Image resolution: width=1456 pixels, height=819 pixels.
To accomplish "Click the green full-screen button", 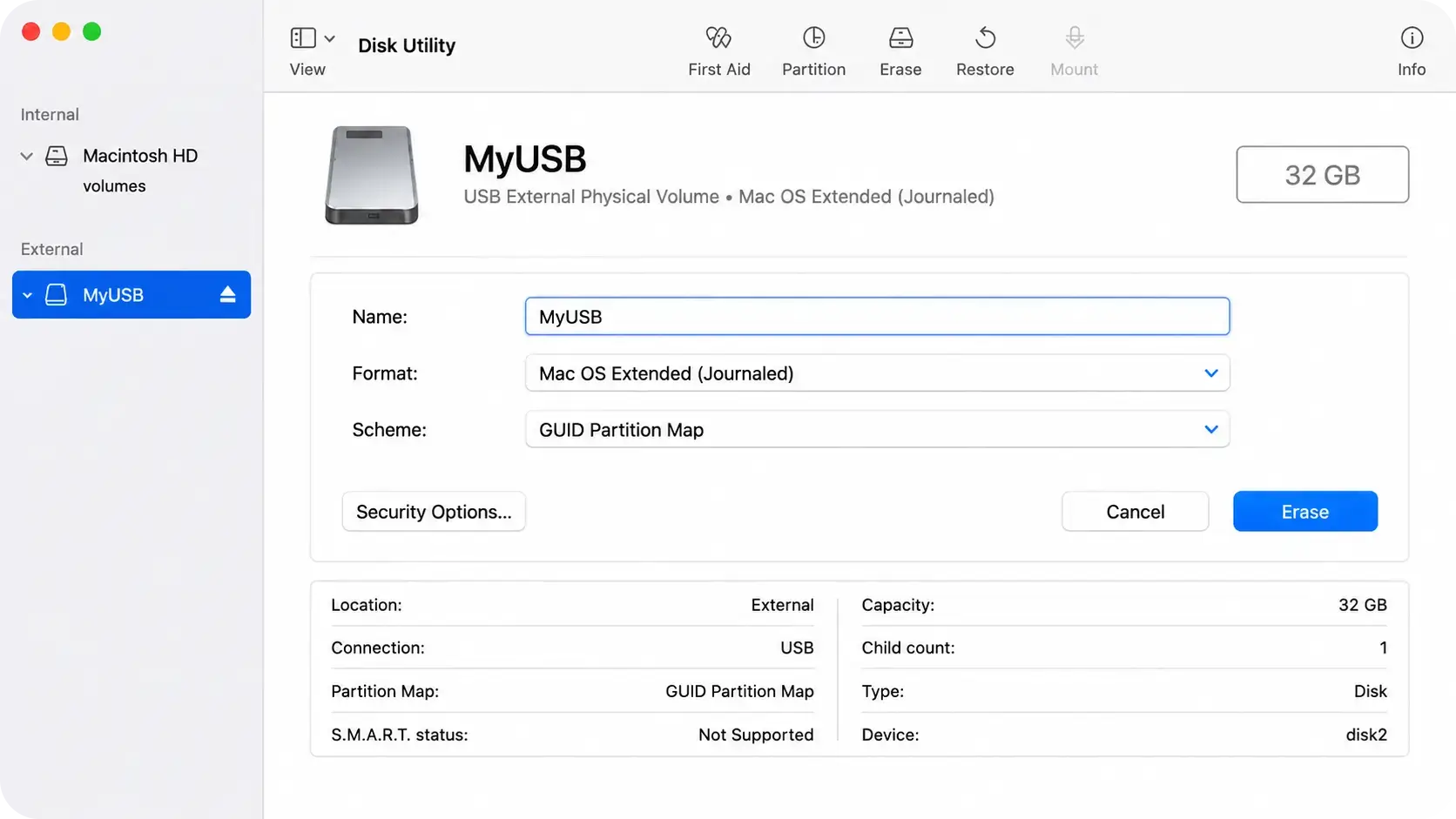I will coord(91,31).
